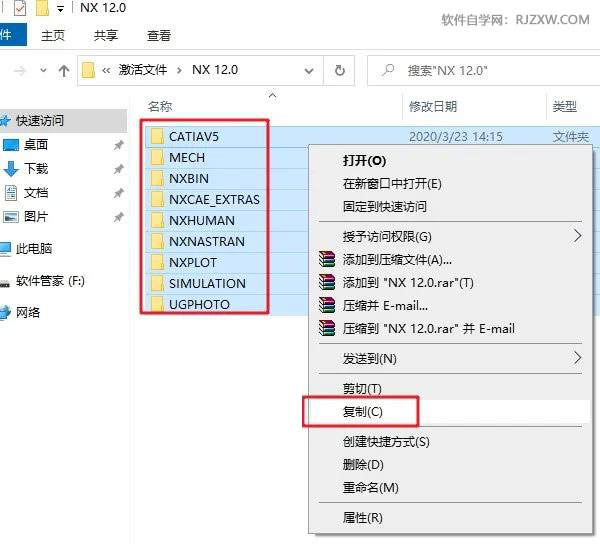Screen dimensions: 600x544
Task: Click the 文档 documents icon in the sidebar
Action: [11, 193]
